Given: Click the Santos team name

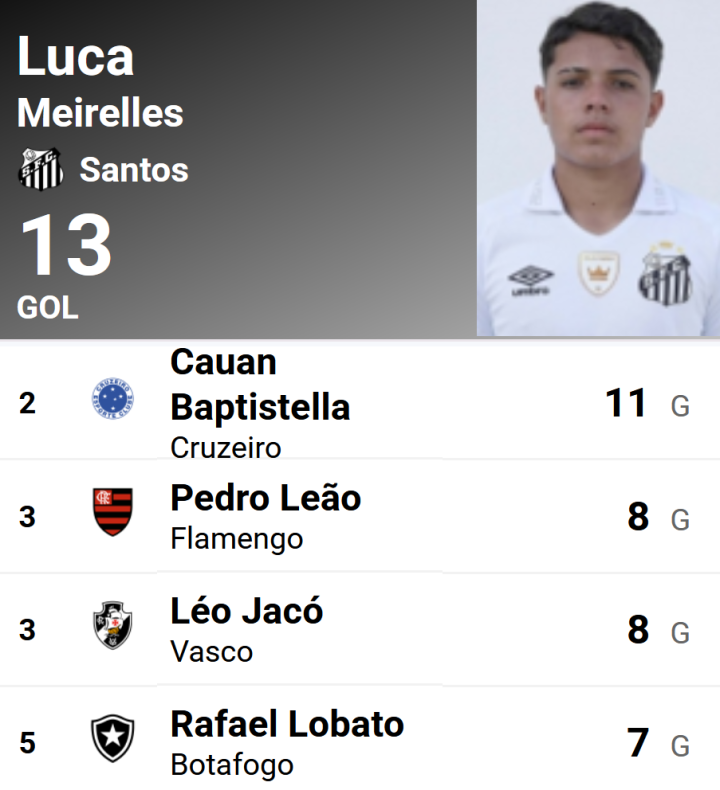Looking at the screenshot, I should click(x=134, y=170).
